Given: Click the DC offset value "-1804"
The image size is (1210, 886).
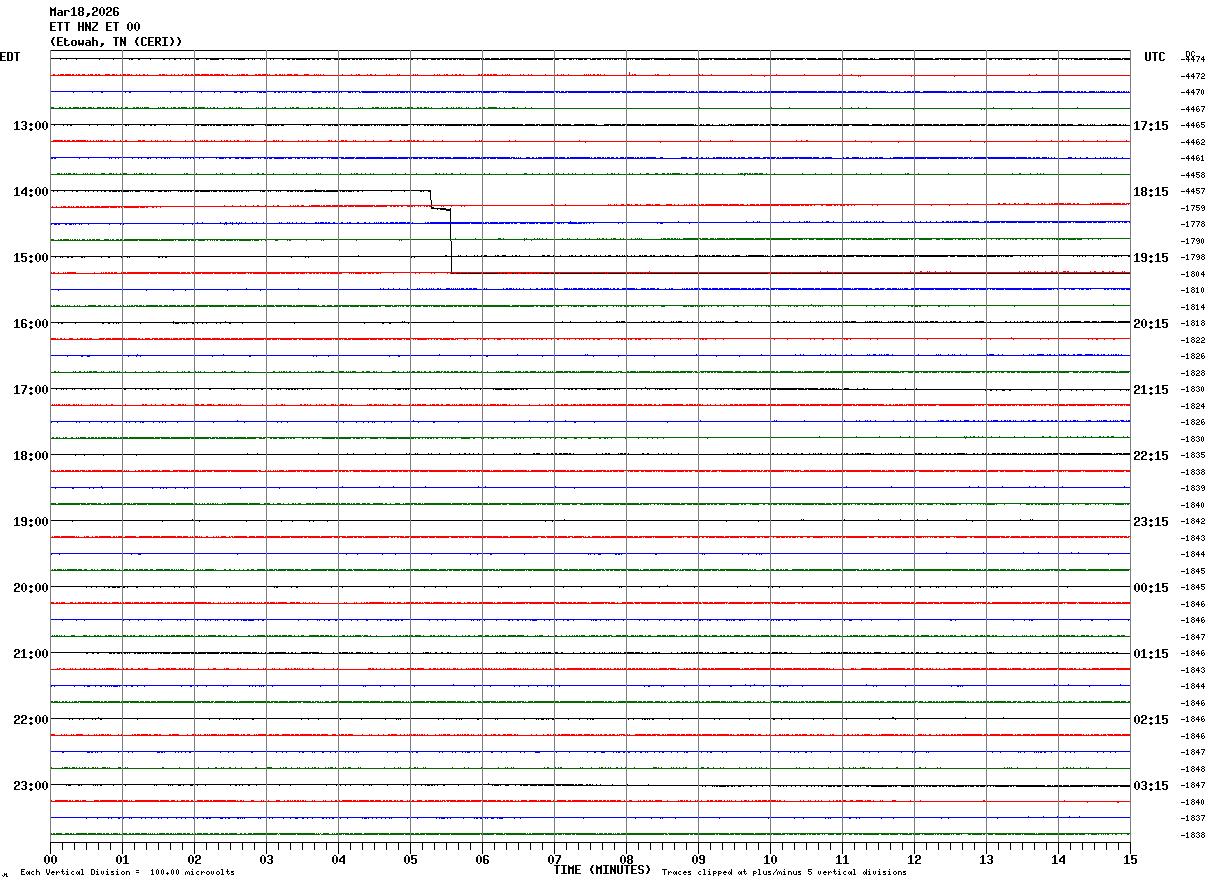Looking at the screenshot, I should click(x=1192, y=274).
